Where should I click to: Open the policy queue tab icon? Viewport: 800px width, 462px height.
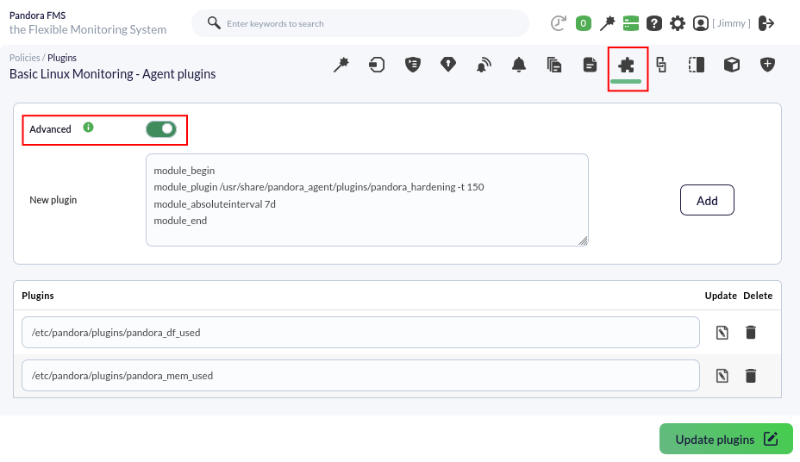377,65
